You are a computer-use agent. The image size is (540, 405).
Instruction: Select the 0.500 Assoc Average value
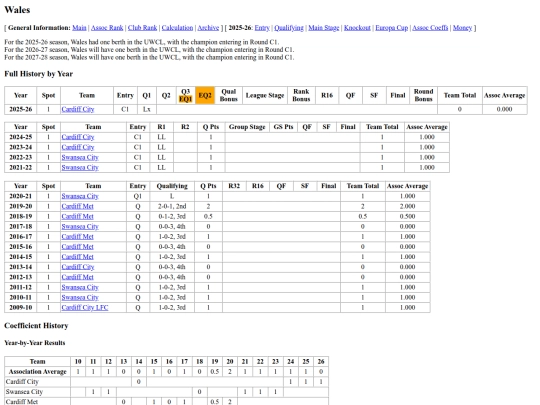point(407,217)
